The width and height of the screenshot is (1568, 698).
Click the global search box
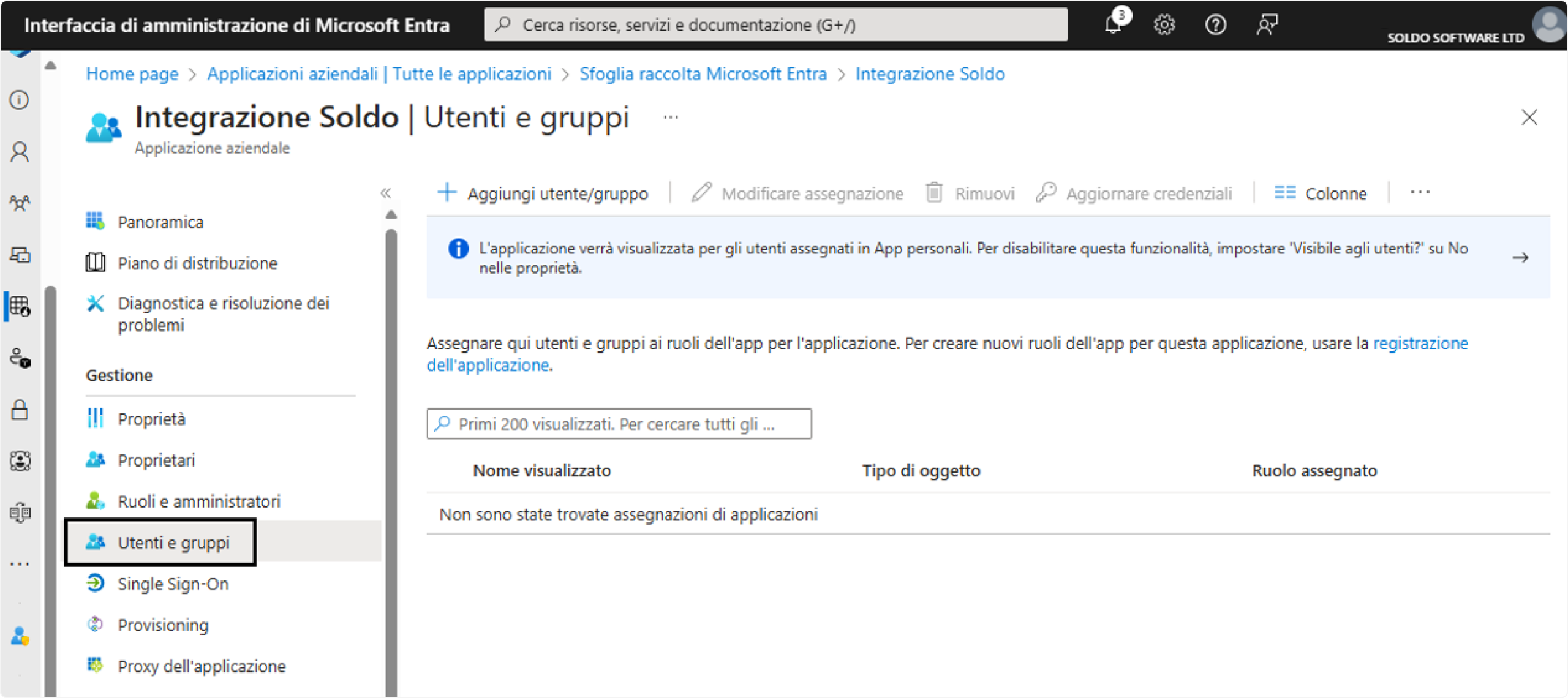pyautogui.click(x=775, y=24)
